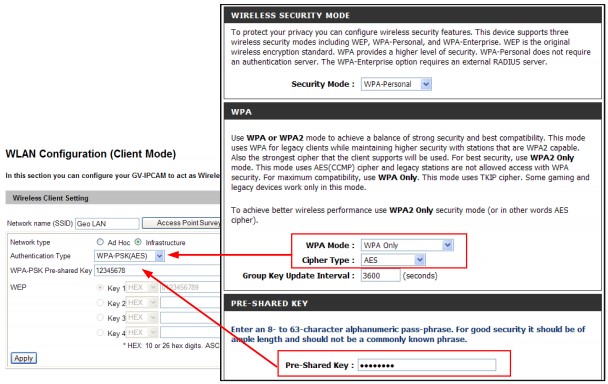The width and height of the screenshot is (608, 384).
Task: Open the Key 3 HEX format dropdown
Action: (142, 318)
